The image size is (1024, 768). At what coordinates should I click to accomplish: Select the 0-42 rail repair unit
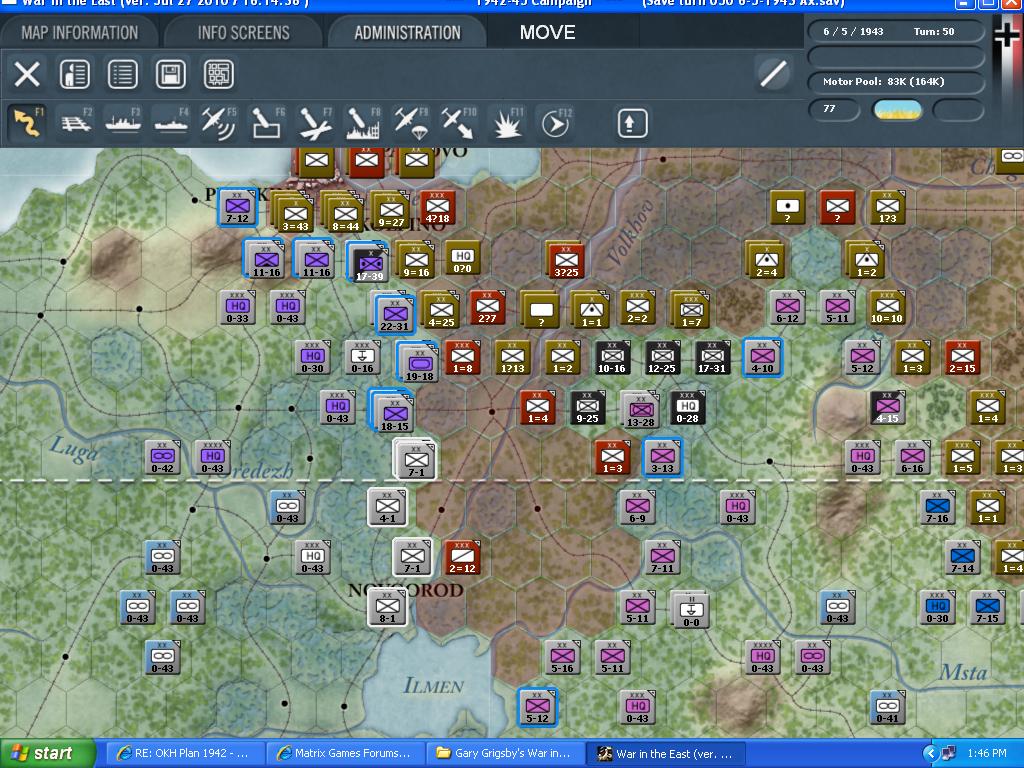pyautogui.click(x=162, y=456)
